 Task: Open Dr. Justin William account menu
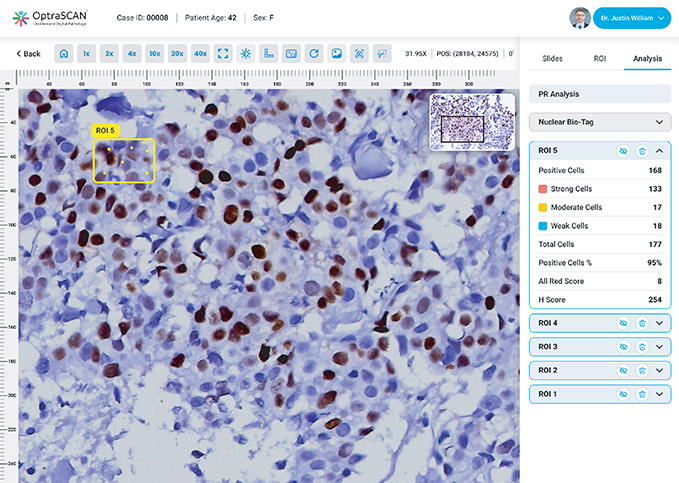coord(632,18)
